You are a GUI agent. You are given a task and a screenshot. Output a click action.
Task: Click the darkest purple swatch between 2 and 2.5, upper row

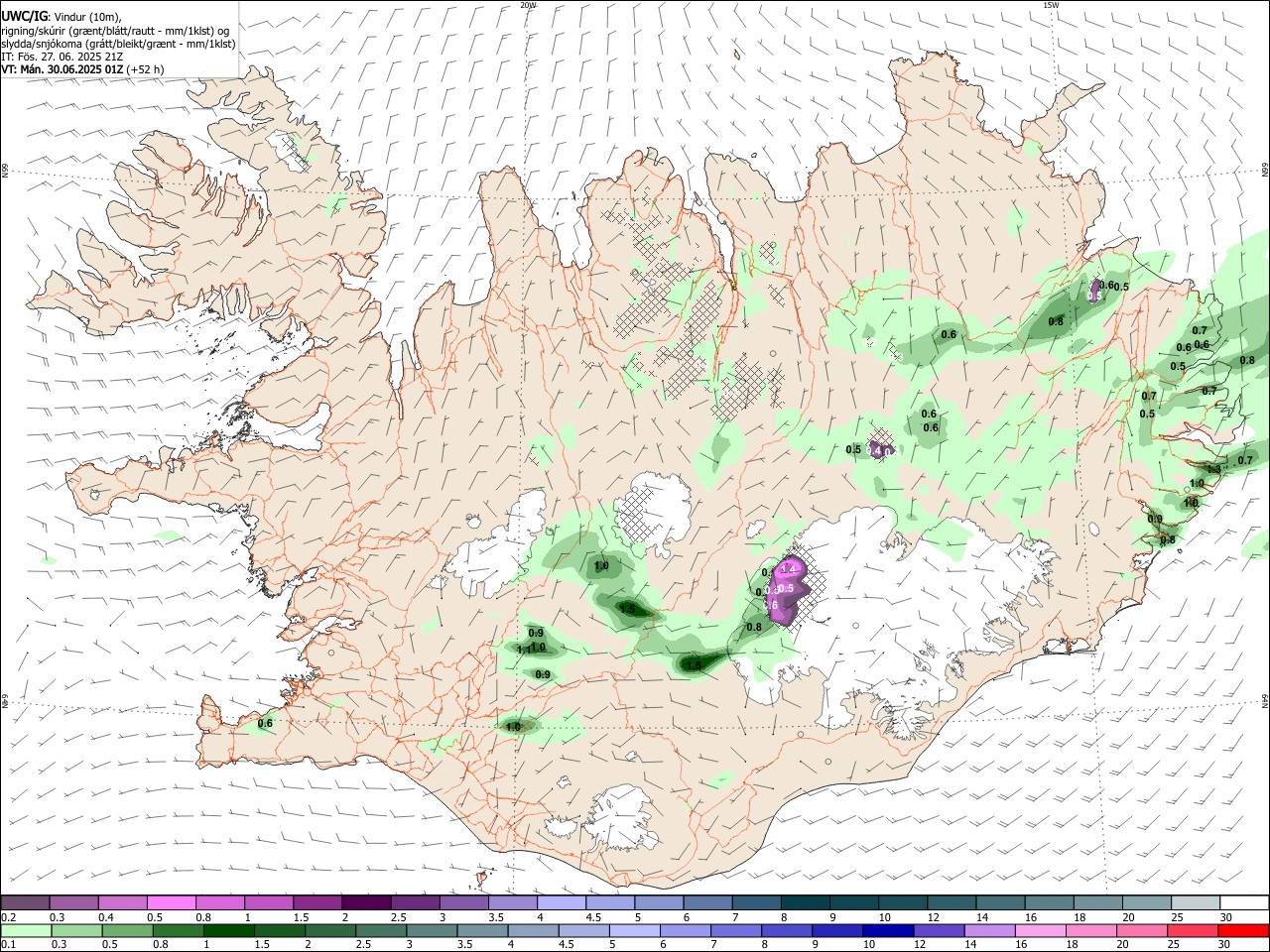(x=366, y=903)
